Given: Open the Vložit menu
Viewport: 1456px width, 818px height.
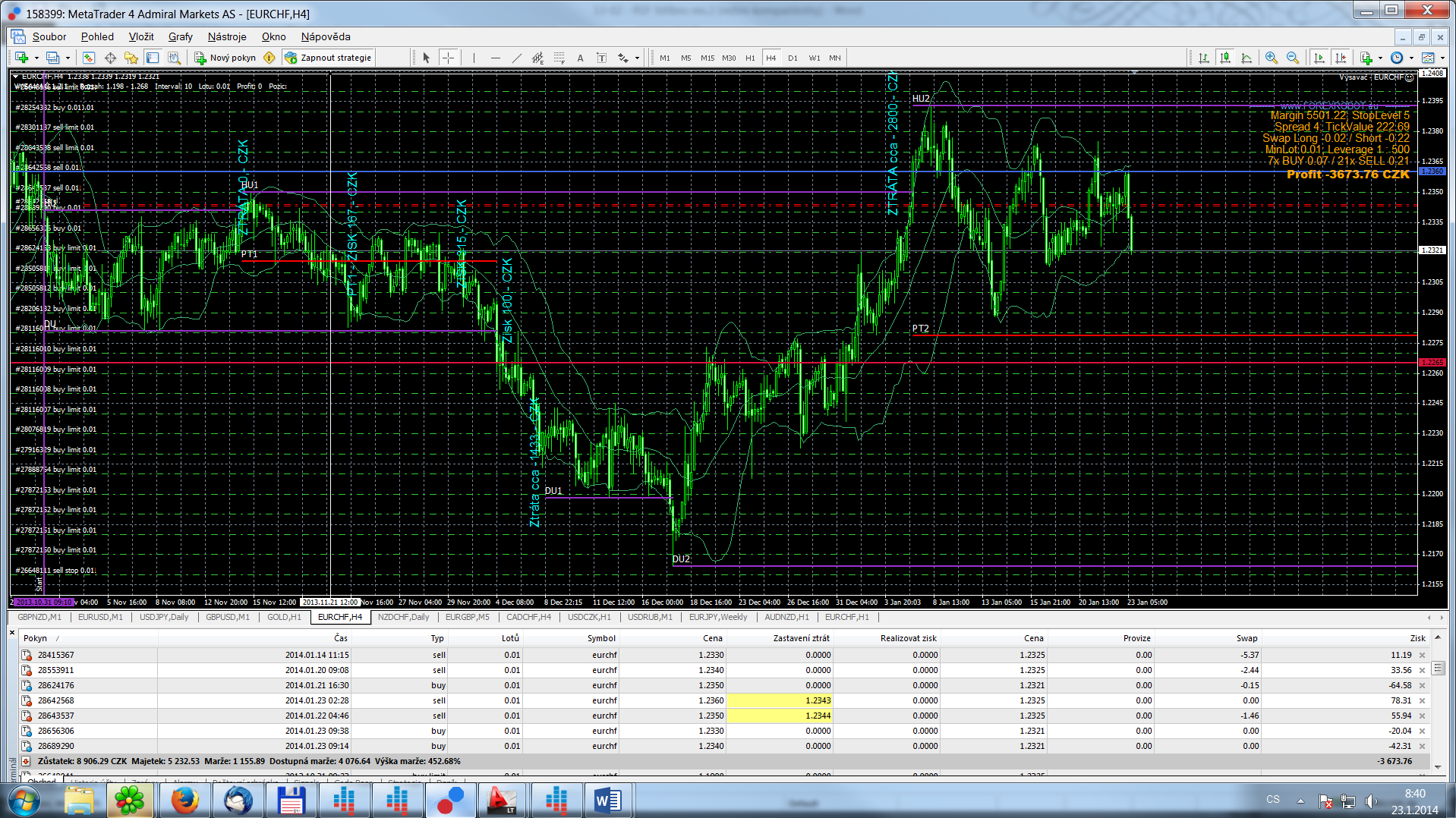Looking at the screenshot, I should 141,36.
